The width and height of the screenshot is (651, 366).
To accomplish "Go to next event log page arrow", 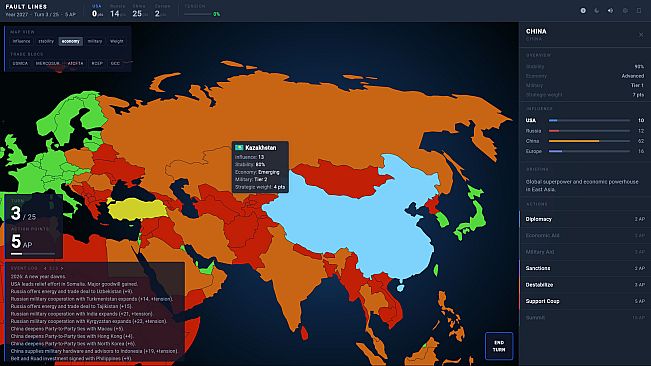I will [x=62, y=268].
